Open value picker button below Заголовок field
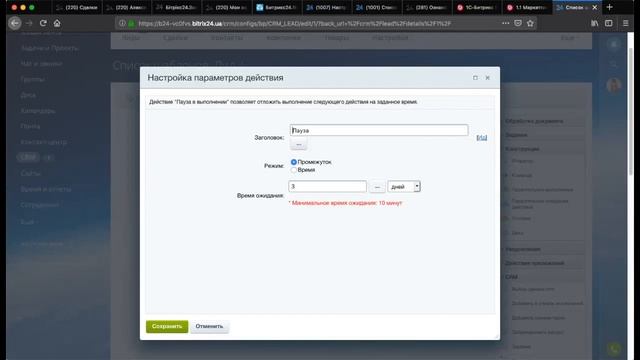The height and width of the screenshot is (360, 640). point(298,144)
